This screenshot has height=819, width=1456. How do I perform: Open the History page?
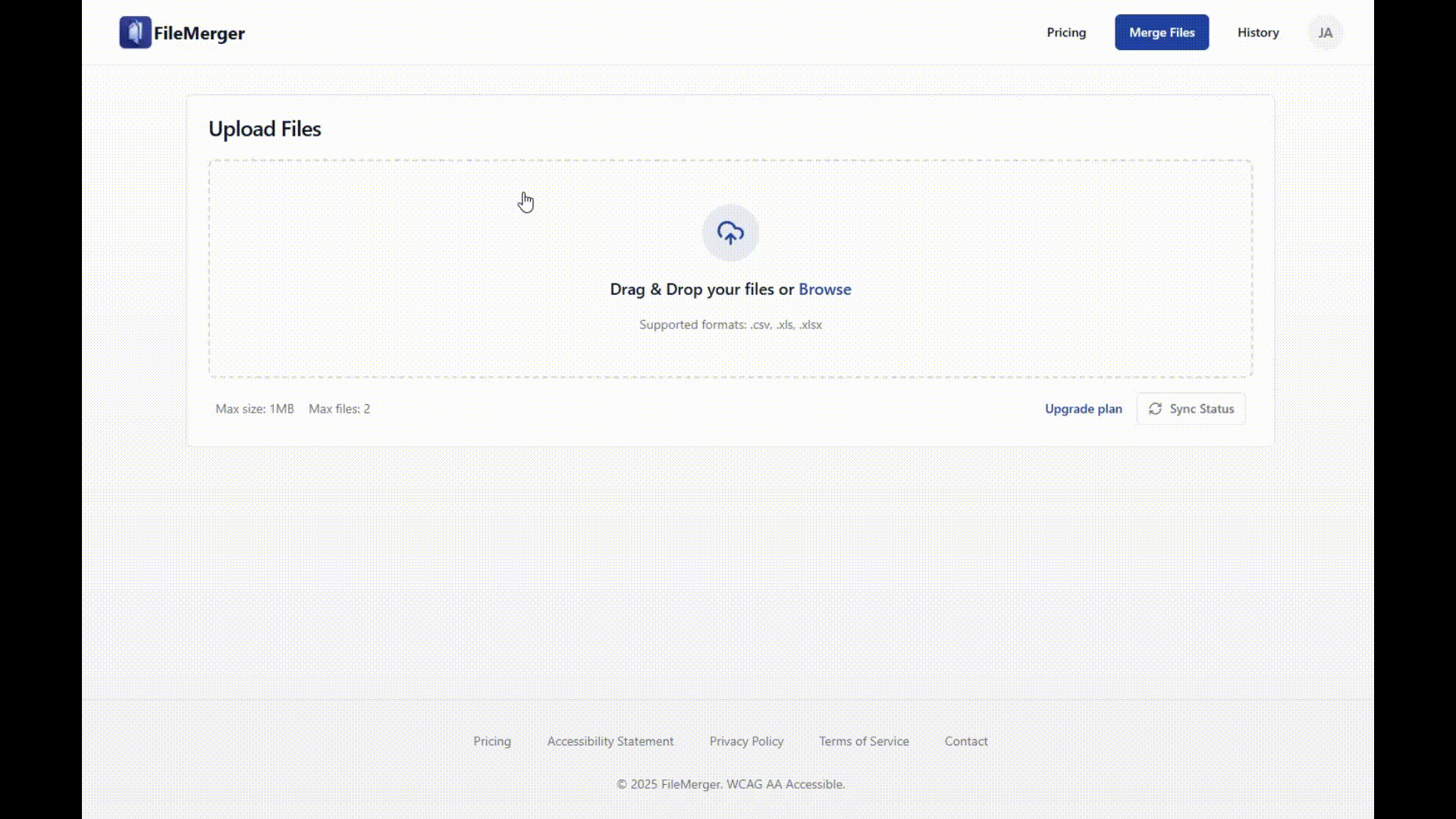pyautogui.click(x=1258, y=32)
